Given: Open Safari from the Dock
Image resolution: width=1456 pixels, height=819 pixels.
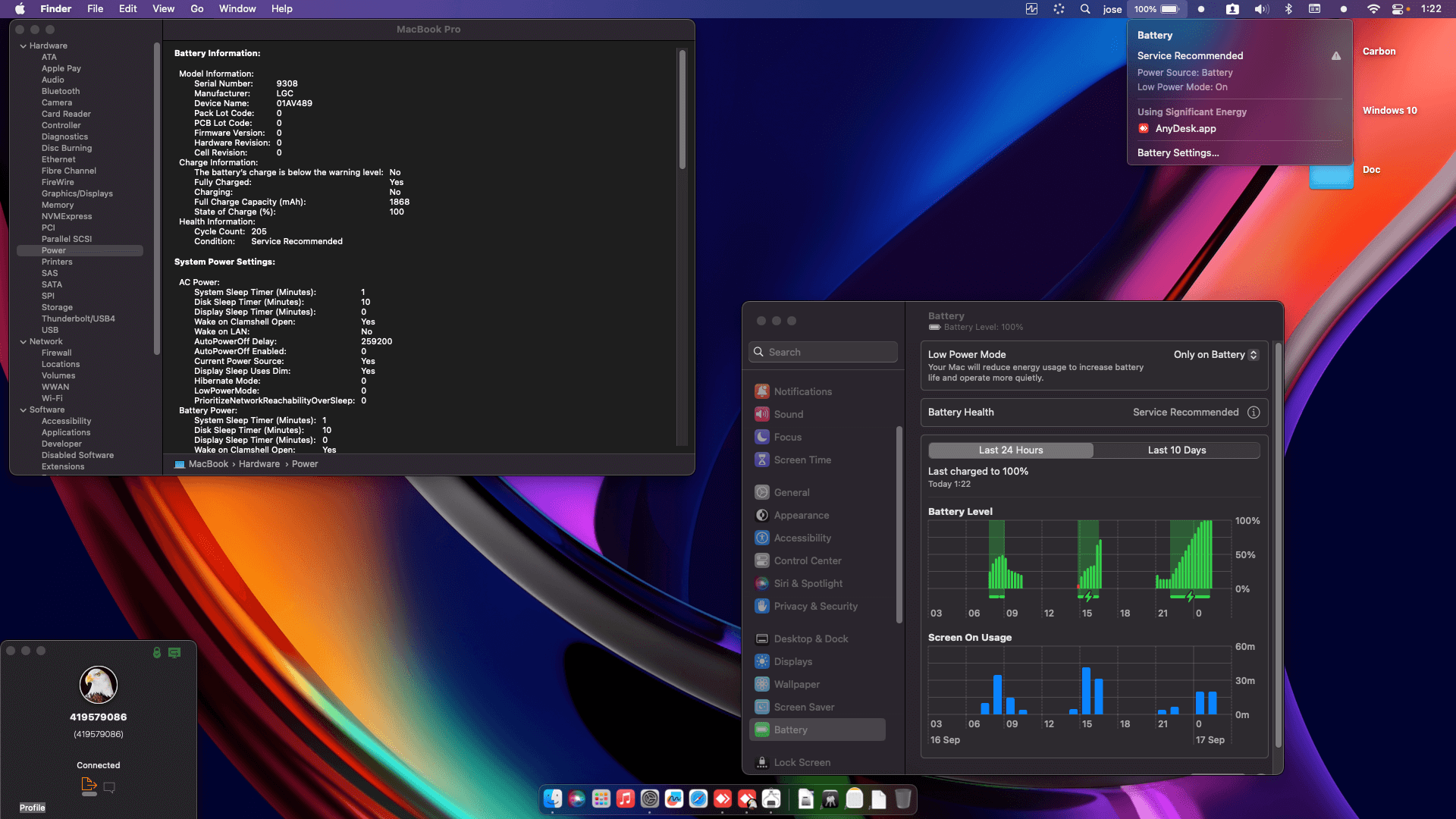Looking at the screenshot, I should 698,799.
